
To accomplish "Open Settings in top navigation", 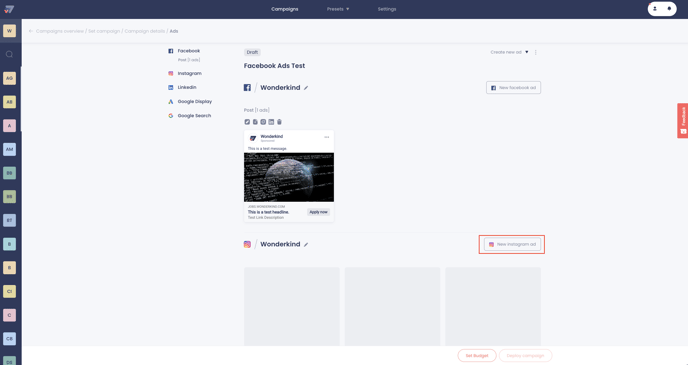I will click(387, 9).
